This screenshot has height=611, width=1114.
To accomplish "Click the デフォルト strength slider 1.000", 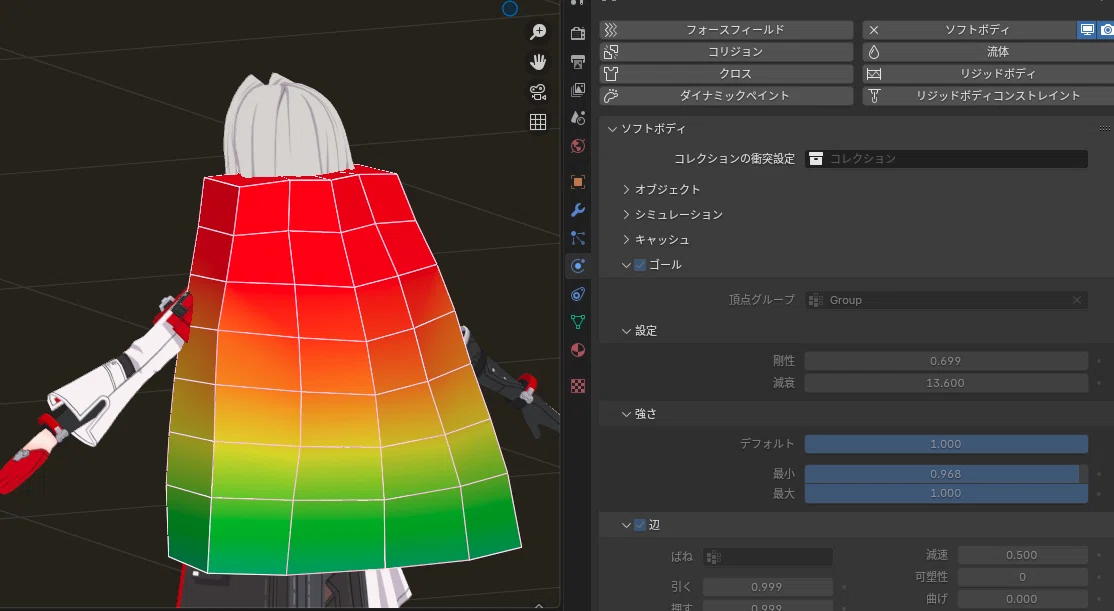I will tap(946, 444).
